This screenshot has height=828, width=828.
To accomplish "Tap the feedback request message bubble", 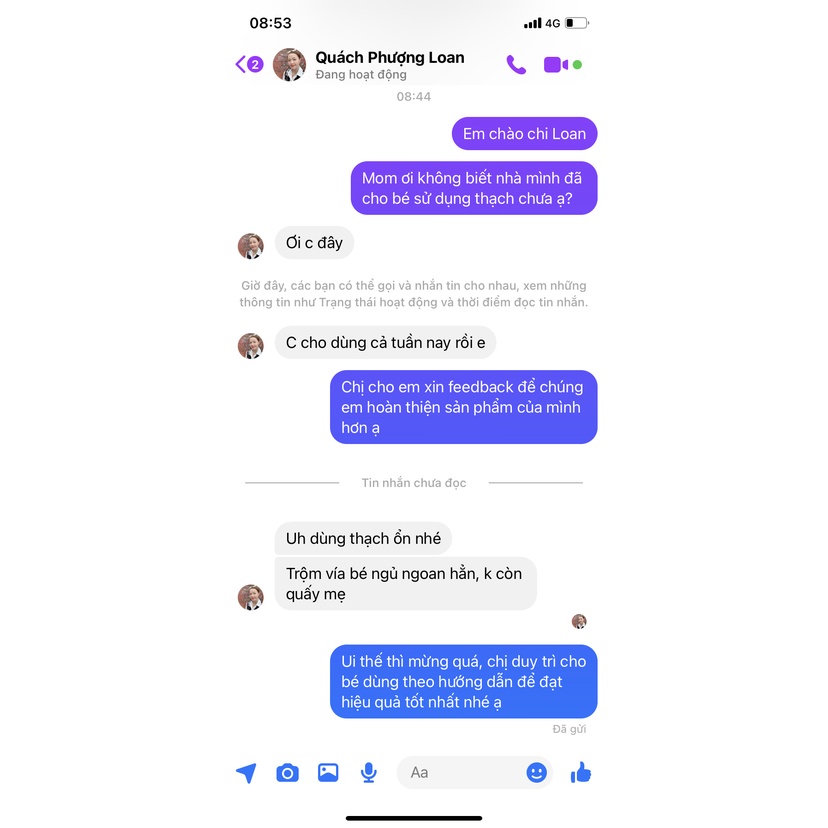I will pos(464,407).
